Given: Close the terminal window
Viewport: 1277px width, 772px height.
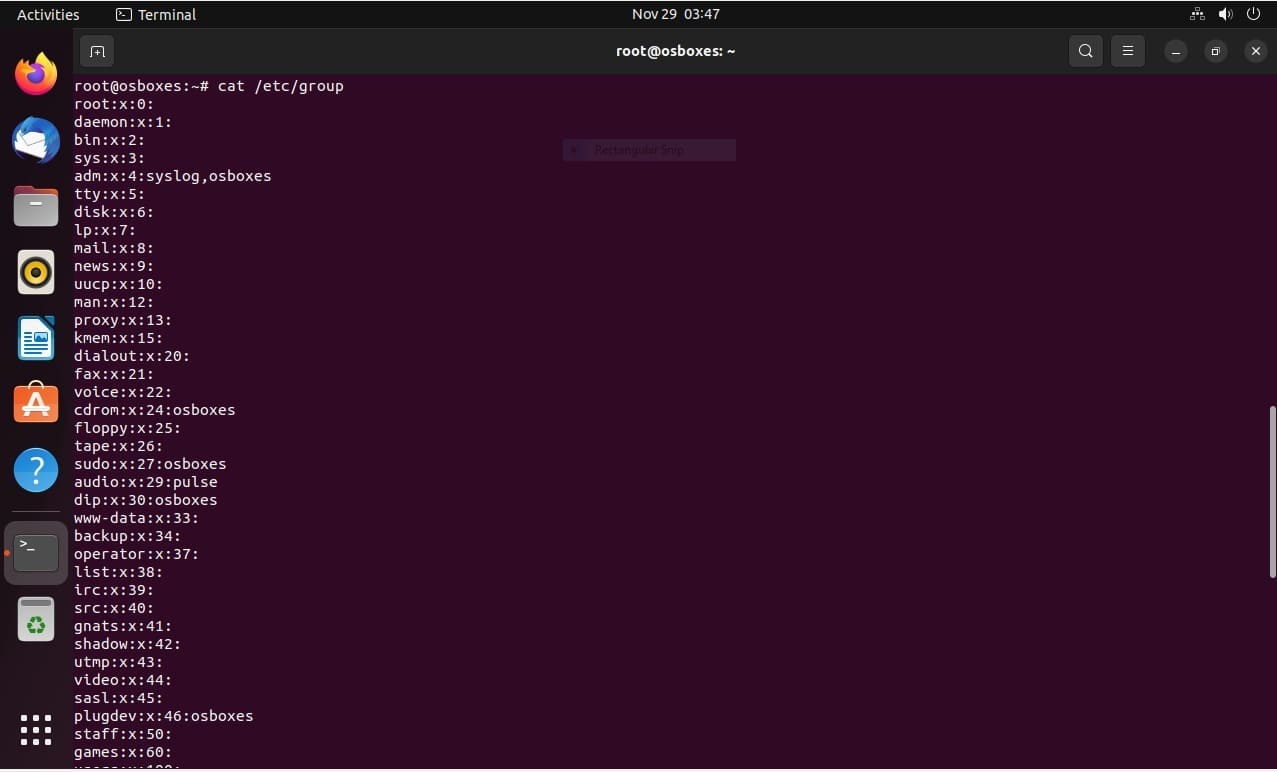Looking at the screenshot, I should (x=1256, y=51).
